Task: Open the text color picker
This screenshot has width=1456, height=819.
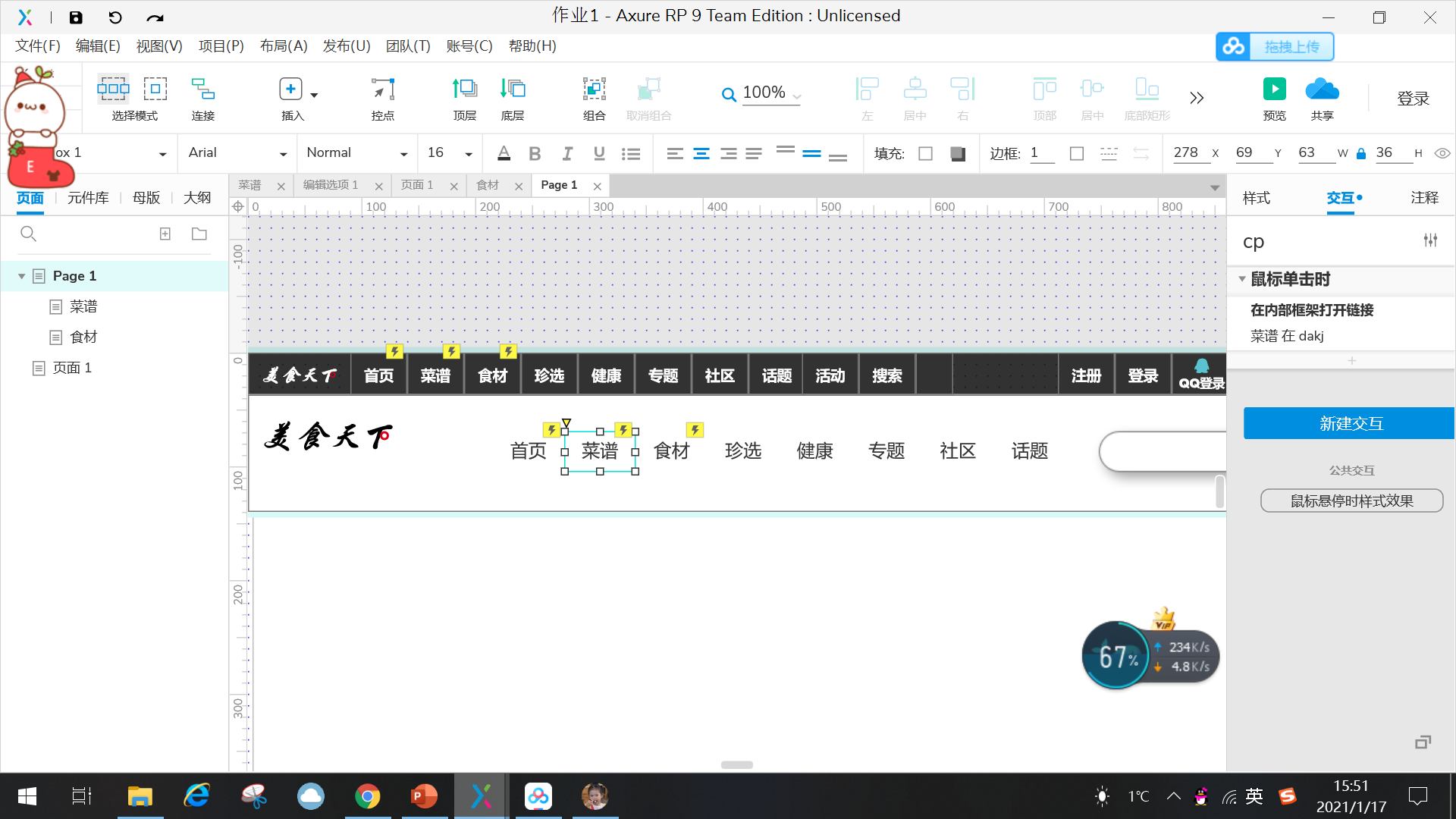Action: pyautogui.click(x=504, y=154)
